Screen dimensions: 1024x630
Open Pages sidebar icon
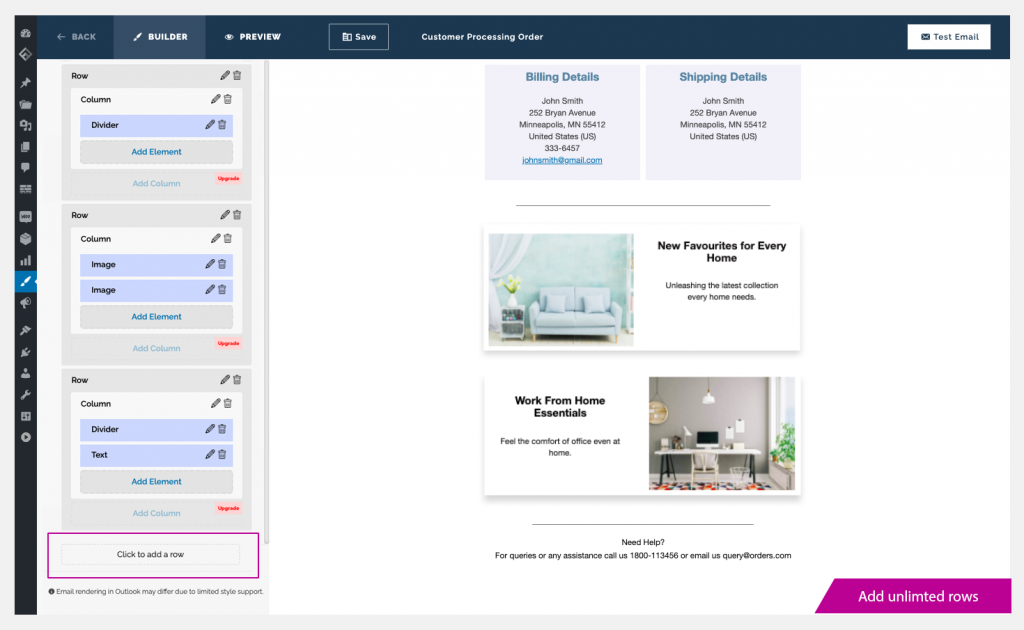pos(25,147)
